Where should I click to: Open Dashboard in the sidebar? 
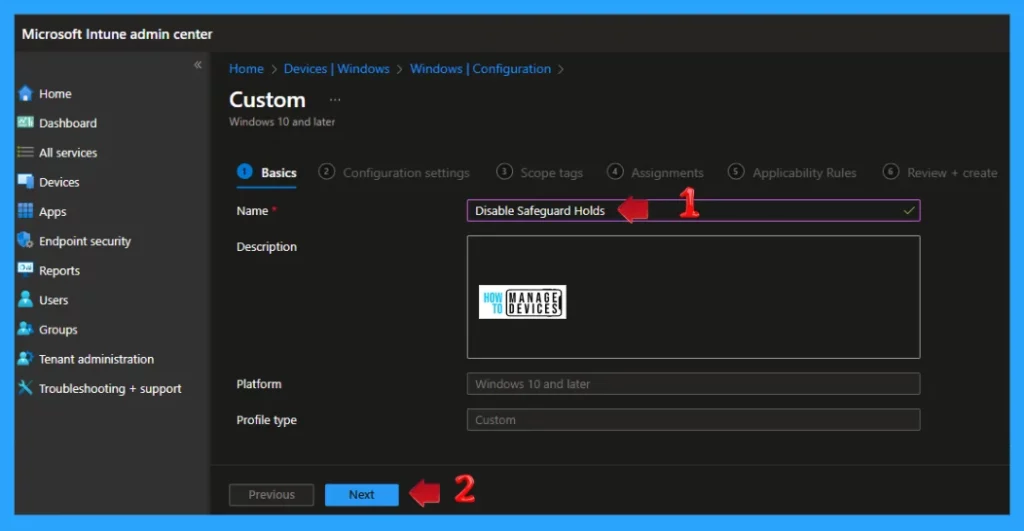(x=68, y=123)
